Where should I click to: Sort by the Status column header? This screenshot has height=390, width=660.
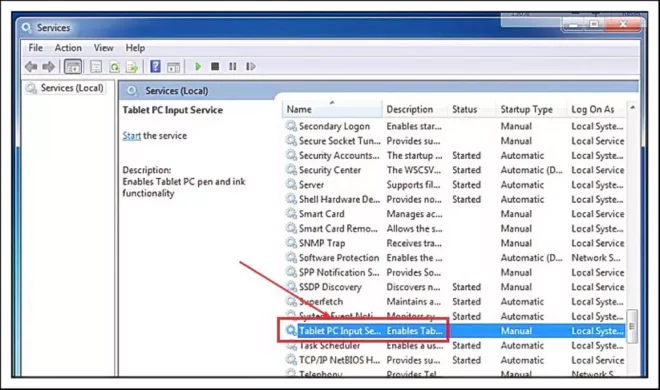pyautogui.click(x=471, y=109)
